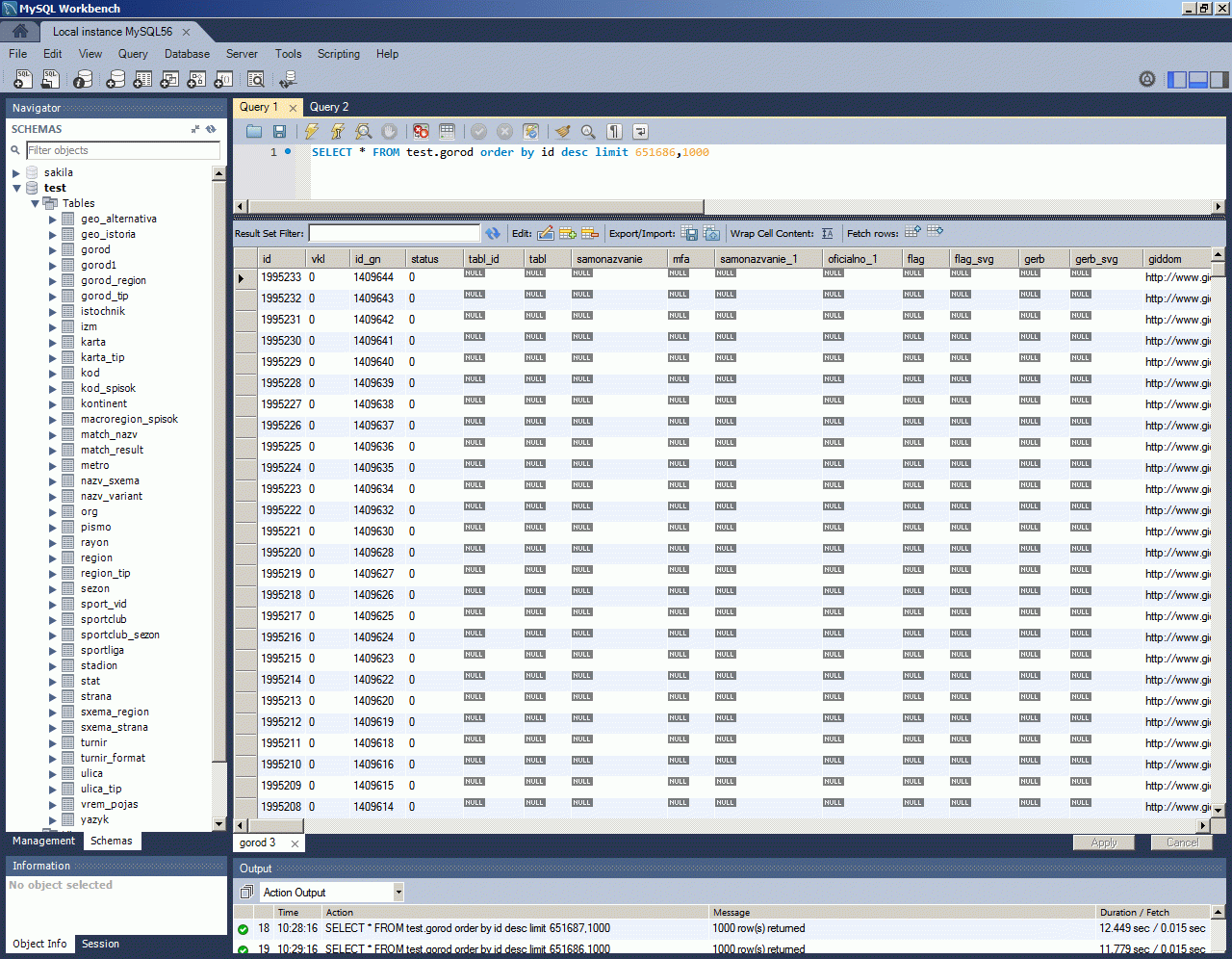1232x959 pixels.
Task: Toggle the left sidebar panel visibility
Action: 1177,79
